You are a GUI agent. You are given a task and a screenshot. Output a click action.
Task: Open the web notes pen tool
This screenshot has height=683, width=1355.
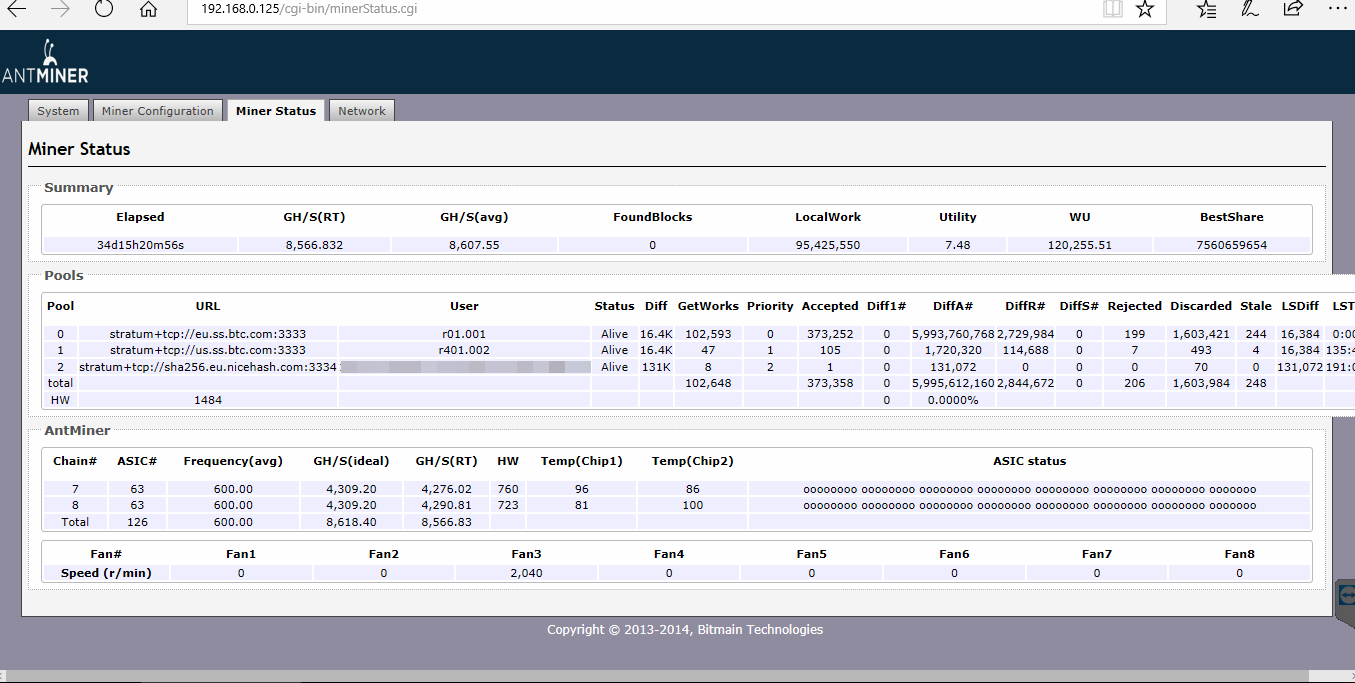tap(1250, 9)
